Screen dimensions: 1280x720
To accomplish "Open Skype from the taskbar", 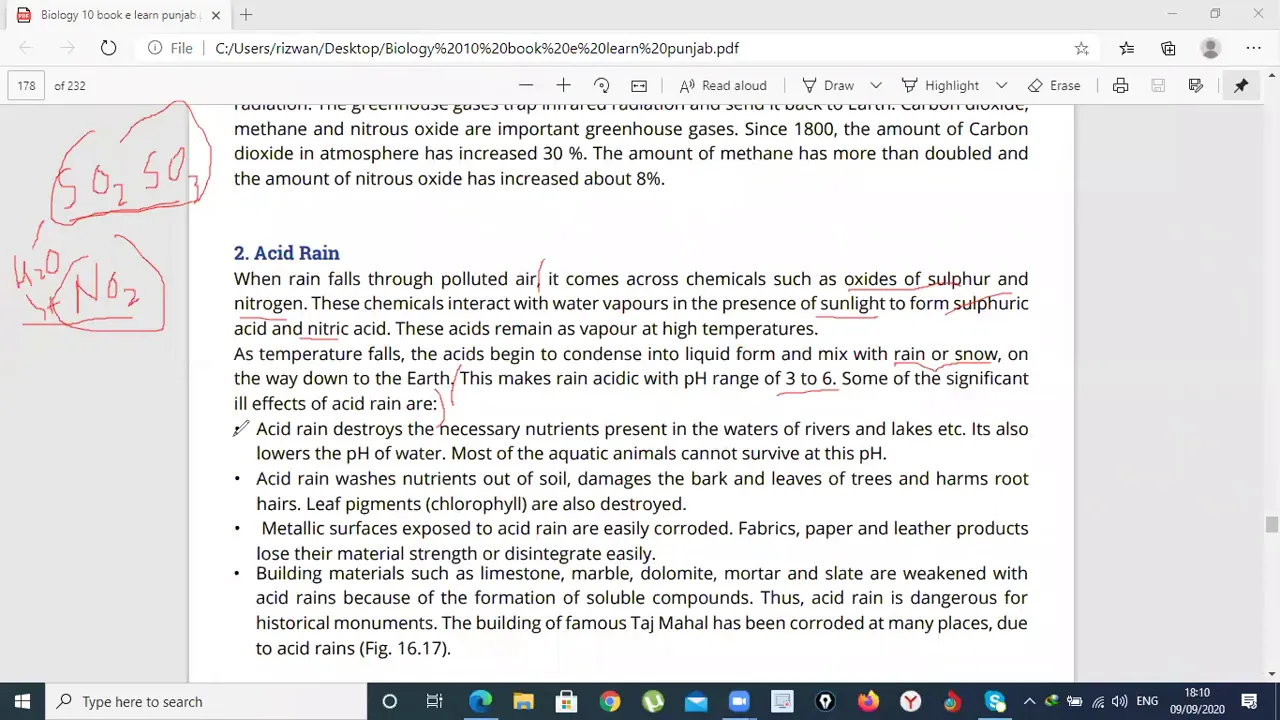I will pos(994,702).
